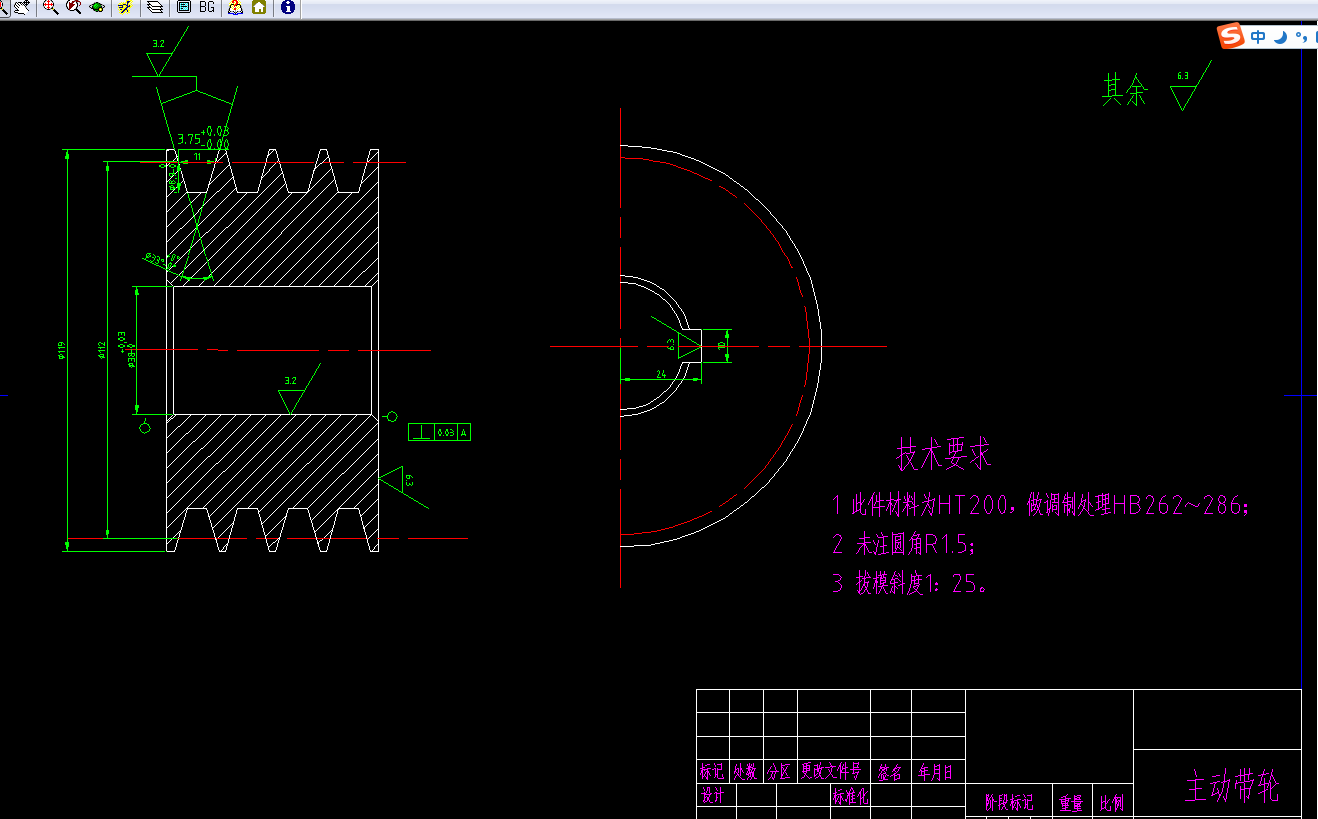Toggle the 中 Chinese/English input mode
The image size is (1318, 819).
pos(1258,37)
